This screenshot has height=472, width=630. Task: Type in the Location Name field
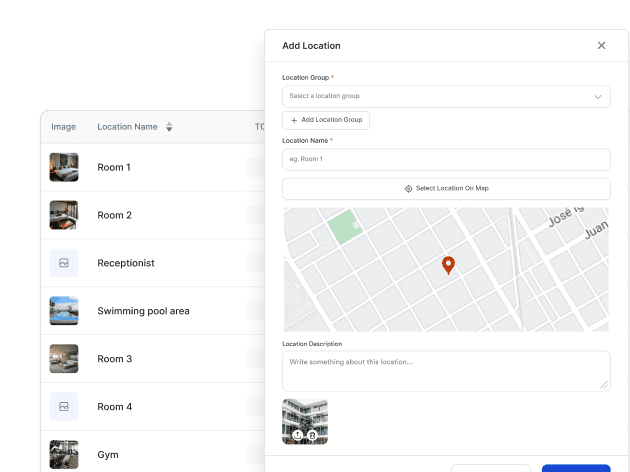point(445,160)
